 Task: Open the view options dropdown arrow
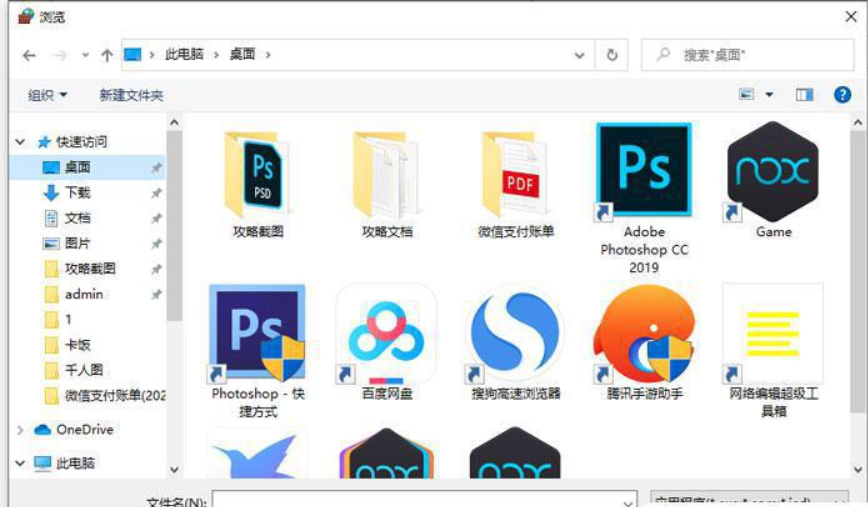(x=769, y=95)
